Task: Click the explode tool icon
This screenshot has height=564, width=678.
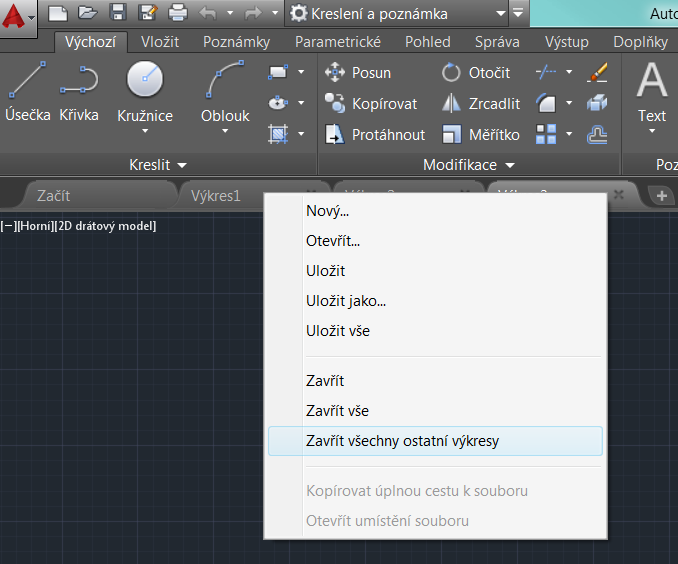Action: 597,103
